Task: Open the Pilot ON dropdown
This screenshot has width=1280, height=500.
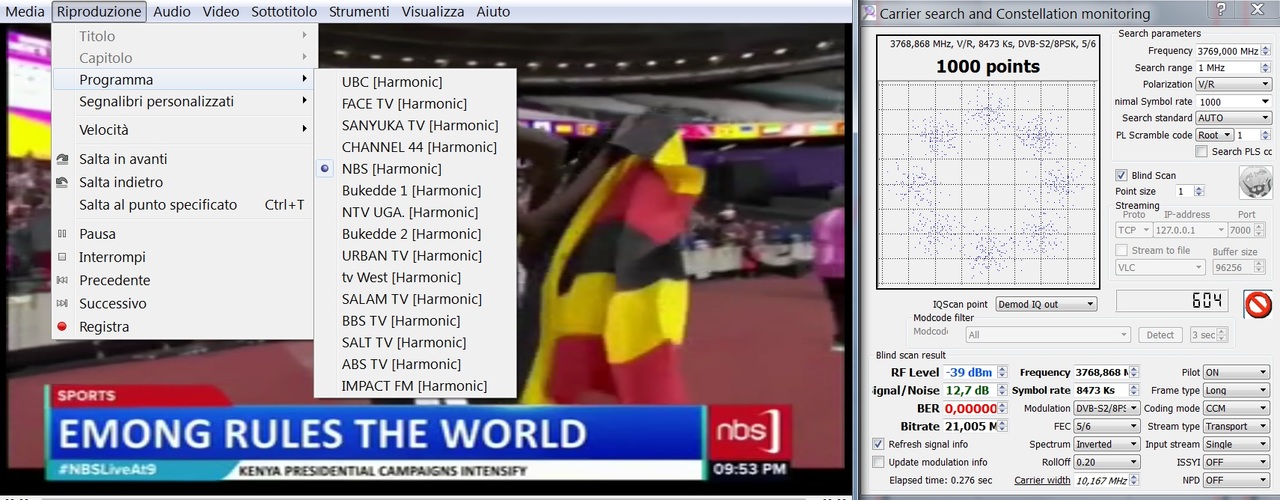Action: tap(1235, 372)
